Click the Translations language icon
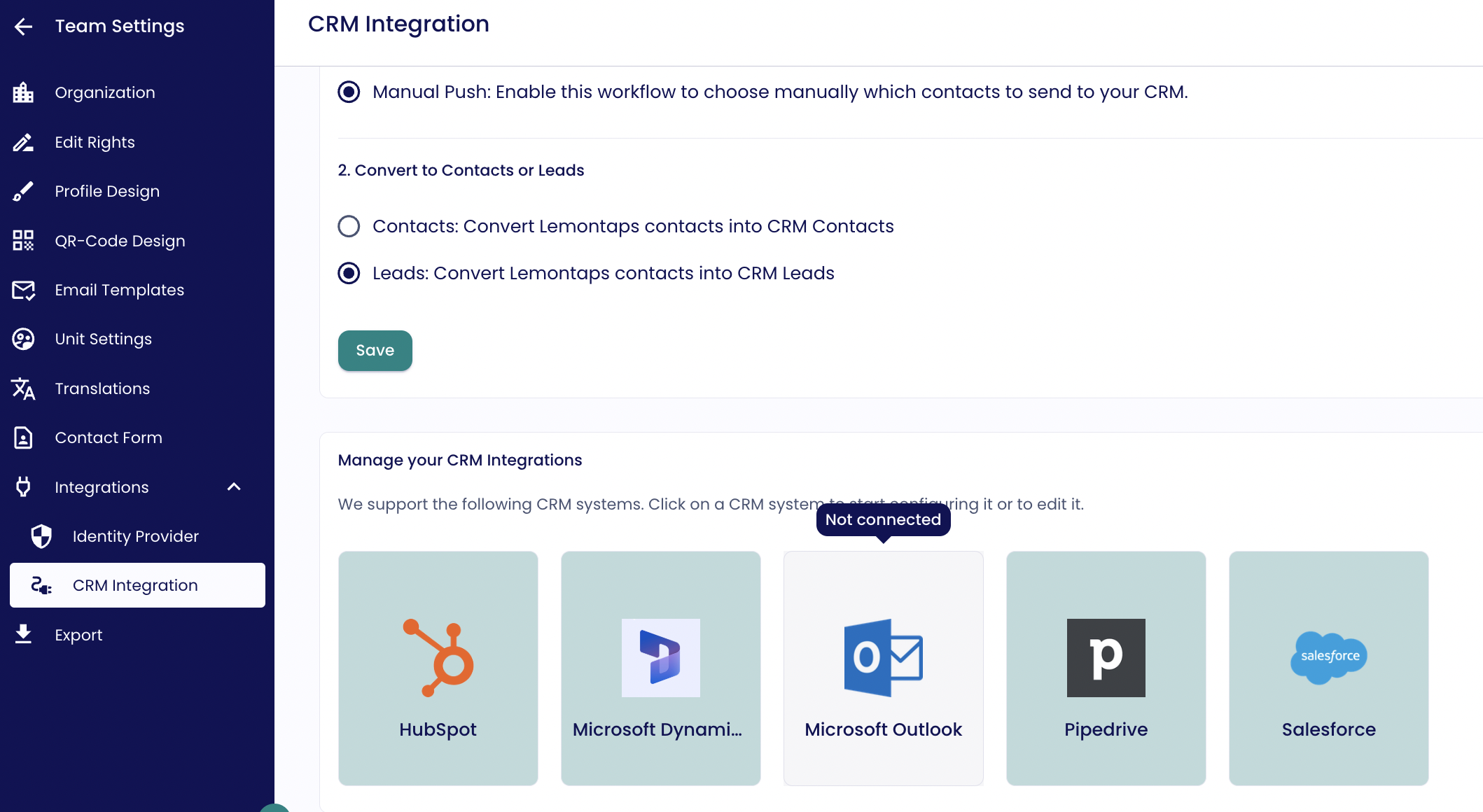The width and height of the screenshot is (1483, 812). 23,388
